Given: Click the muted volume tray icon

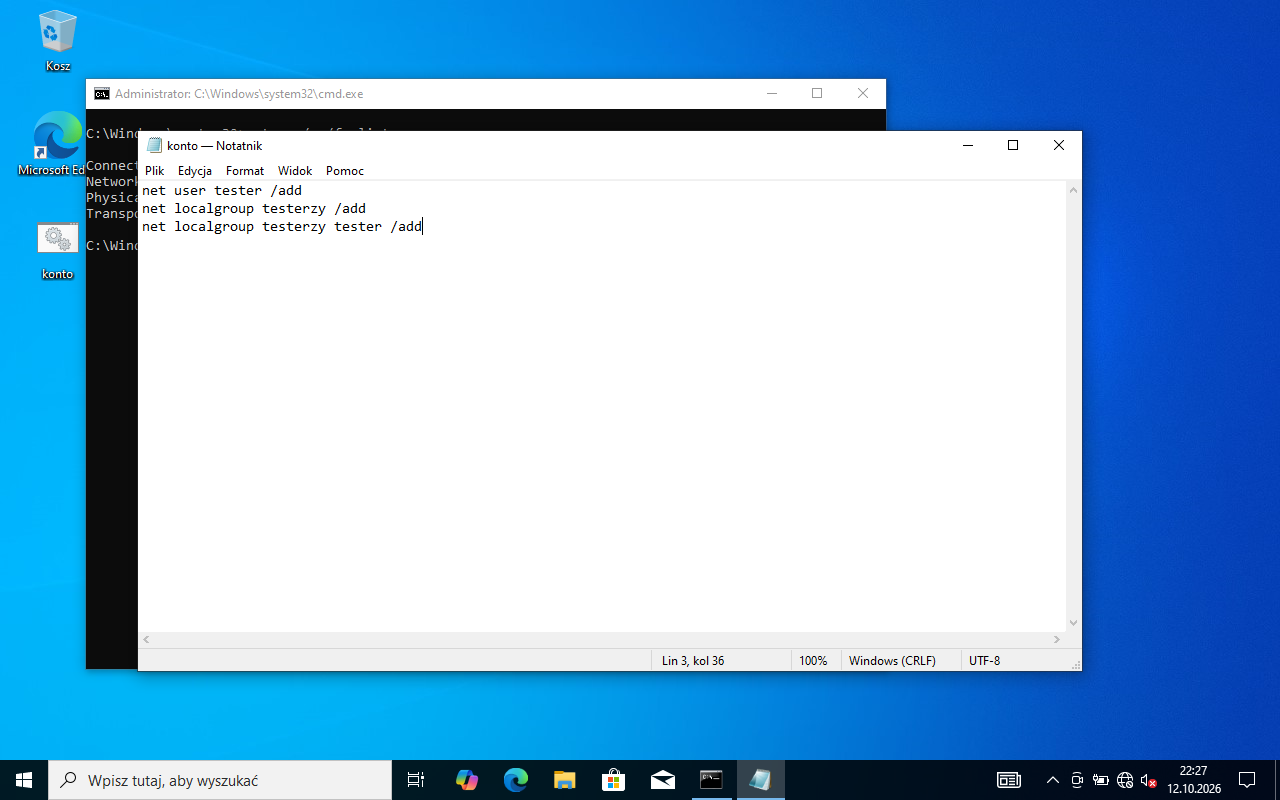Looking at the screenshot, I should coord(1148,780).
